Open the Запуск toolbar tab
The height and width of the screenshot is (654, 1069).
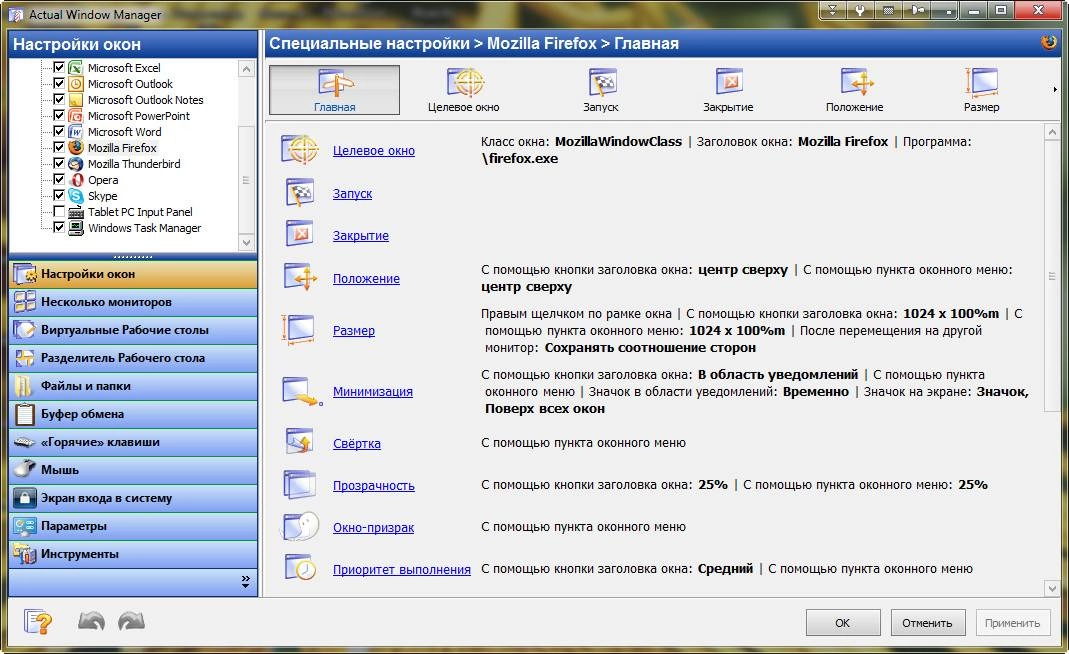tap(601, 90)
